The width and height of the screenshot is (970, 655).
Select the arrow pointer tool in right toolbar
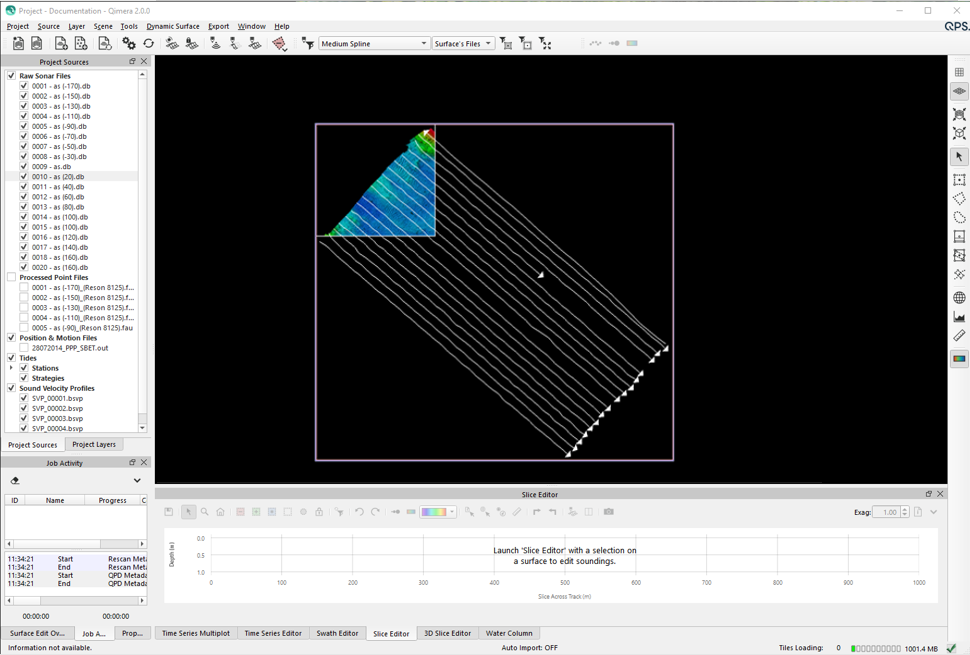pyautogui.click(x=959, y=157)
